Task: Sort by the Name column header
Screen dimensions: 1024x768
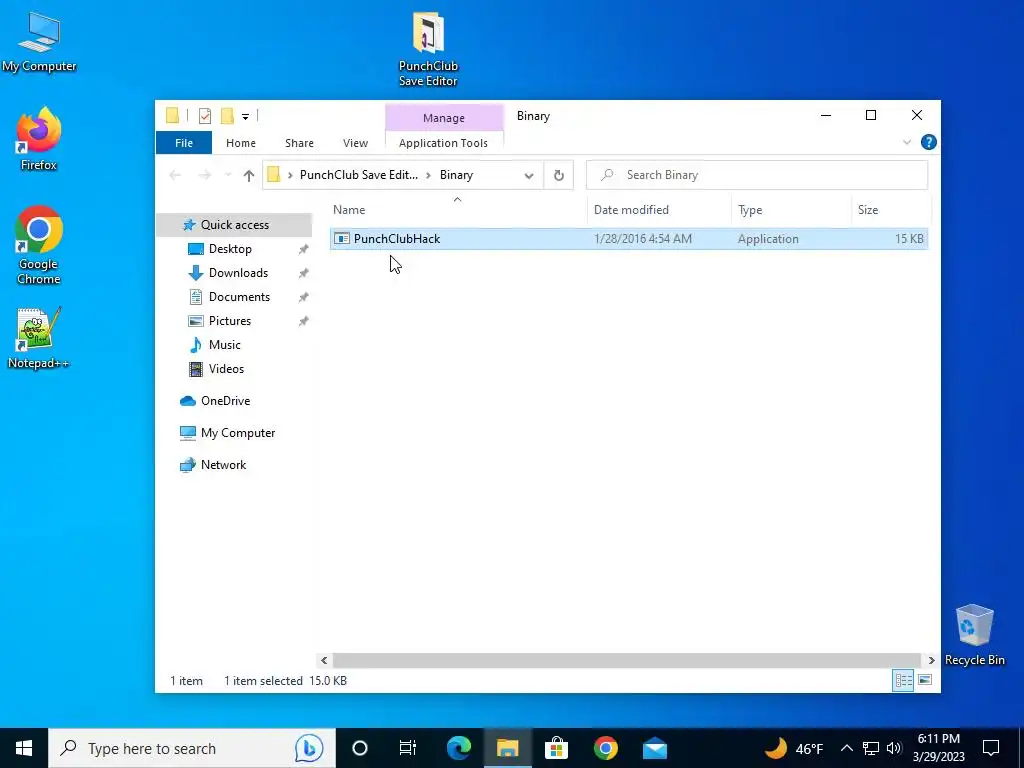Action: (457, 210)
